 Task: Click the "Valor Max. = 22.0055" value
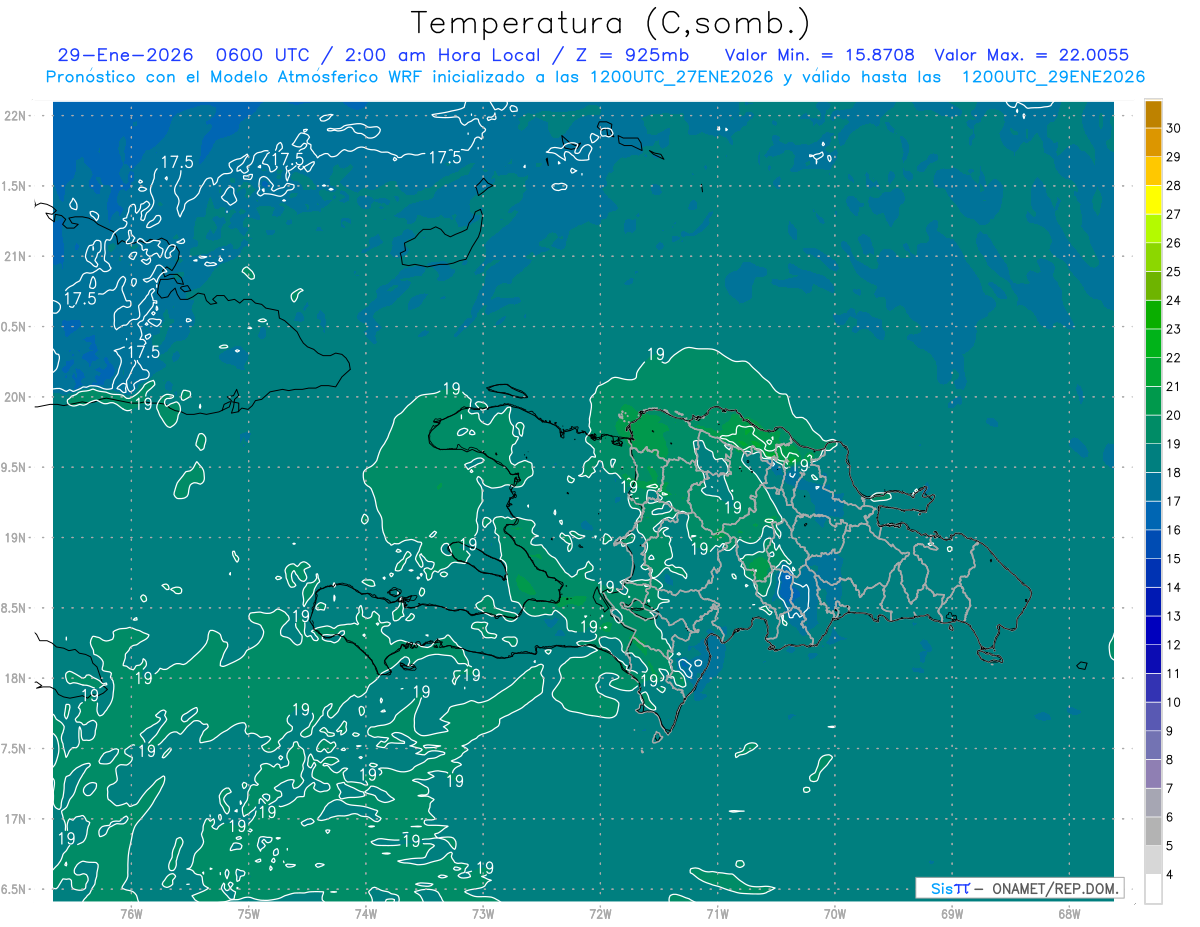[1031, 55]
